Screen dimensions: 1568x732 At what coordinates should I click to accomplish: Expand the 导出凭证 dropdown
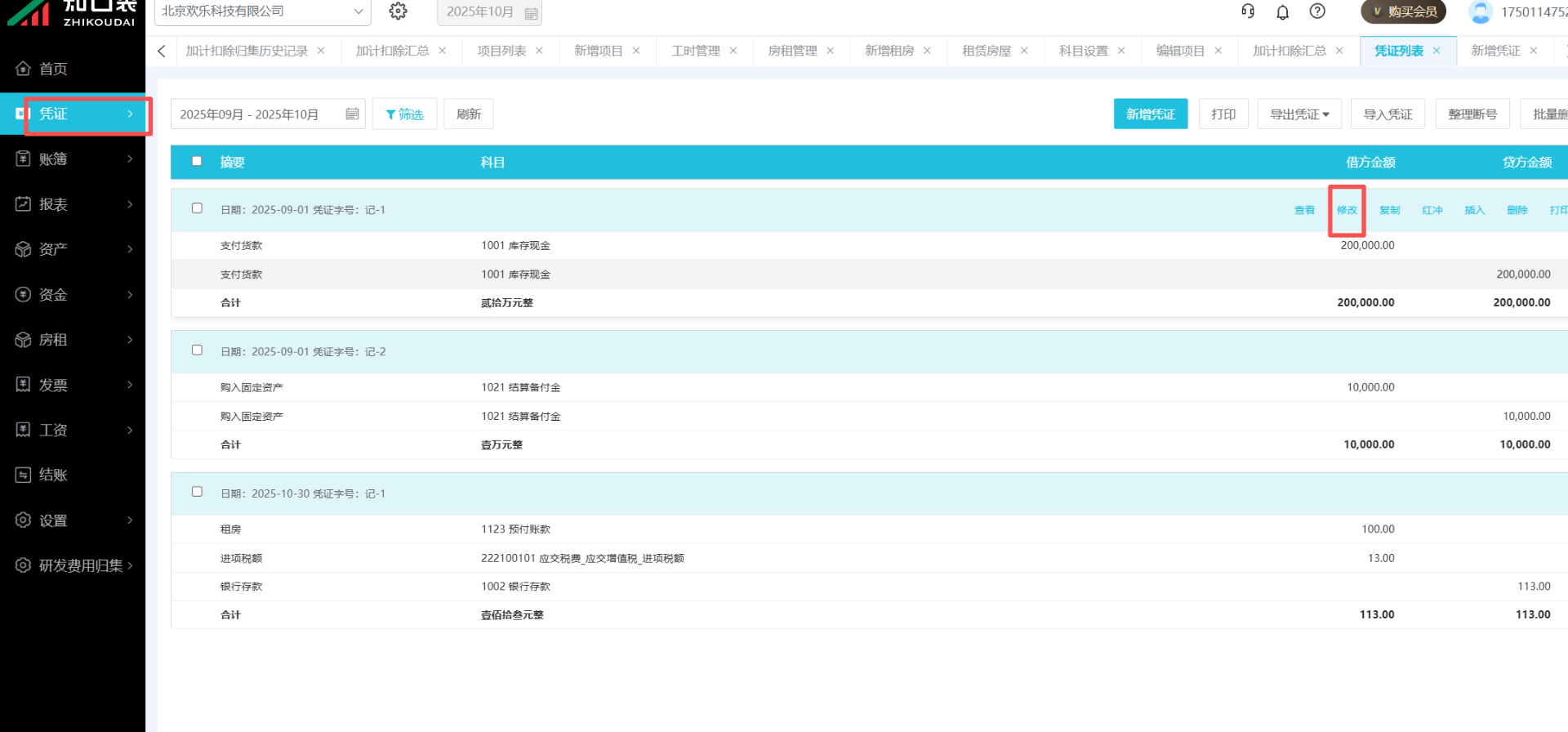[x=1299, y=114]
